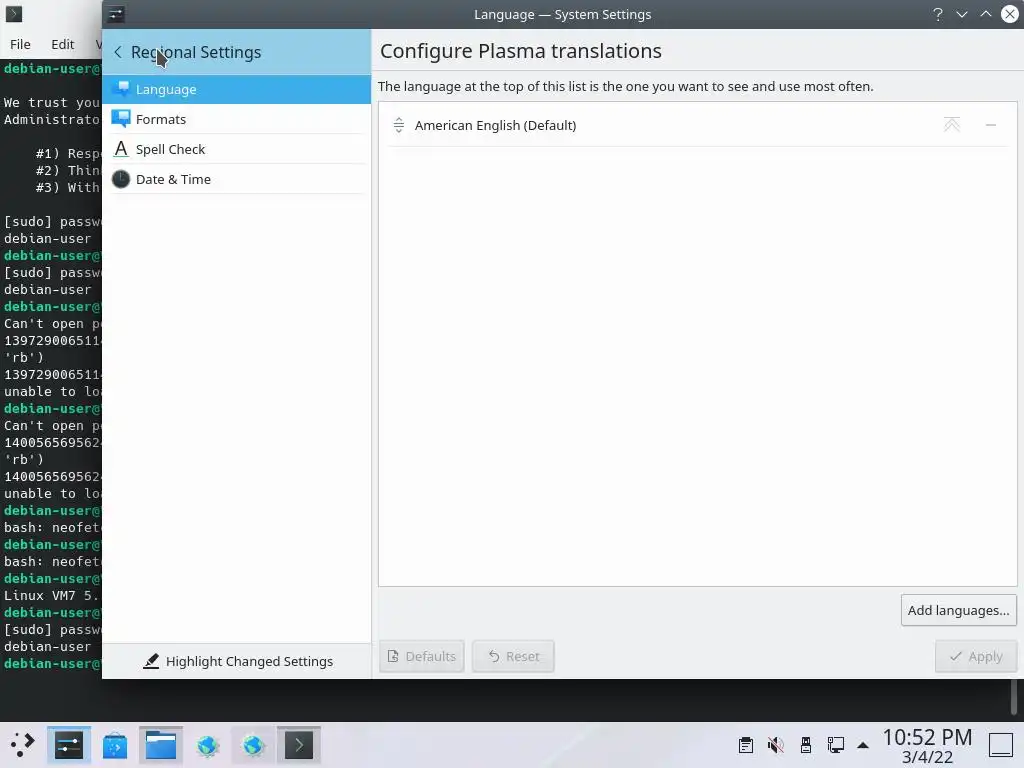Screen dimensions: 1024x768
Task: Open second web browser globe in taskbar
Action: [x=253, y=745]
